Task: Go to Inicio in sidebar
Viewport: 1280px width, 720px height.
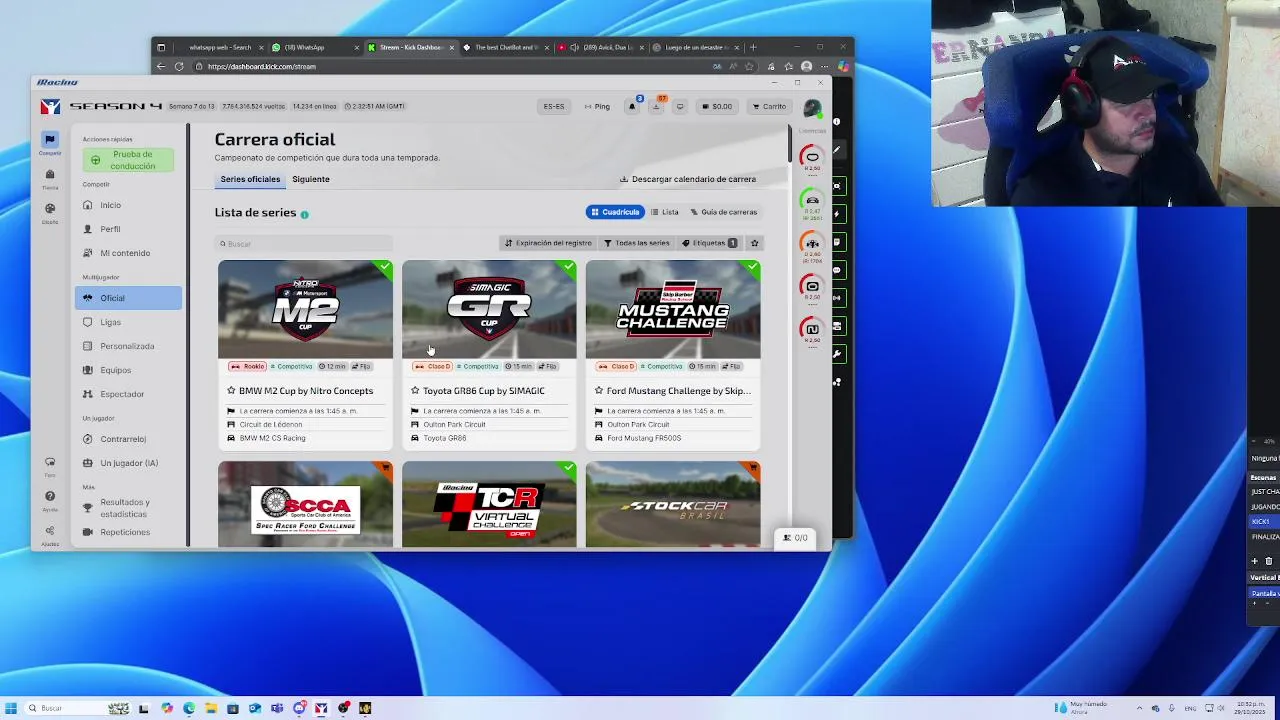Action: click(x=128, y=205)
